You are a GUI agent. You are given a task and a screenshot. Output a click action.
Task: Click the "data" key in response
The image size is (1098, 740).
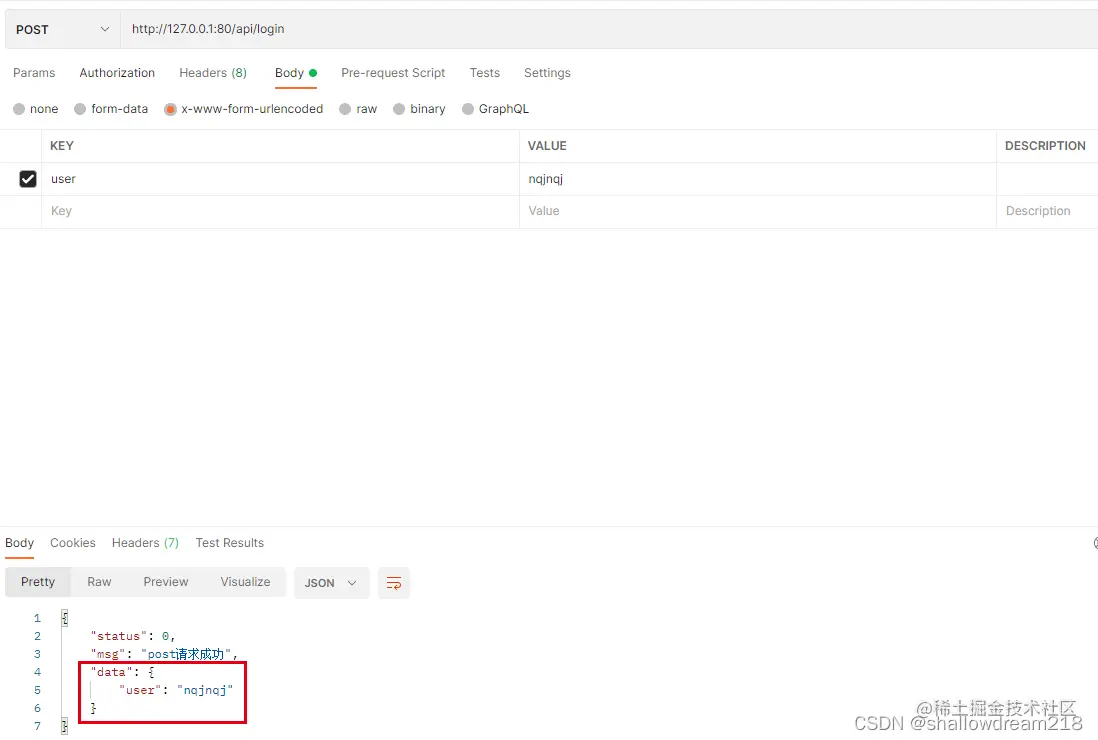(111, 672)
